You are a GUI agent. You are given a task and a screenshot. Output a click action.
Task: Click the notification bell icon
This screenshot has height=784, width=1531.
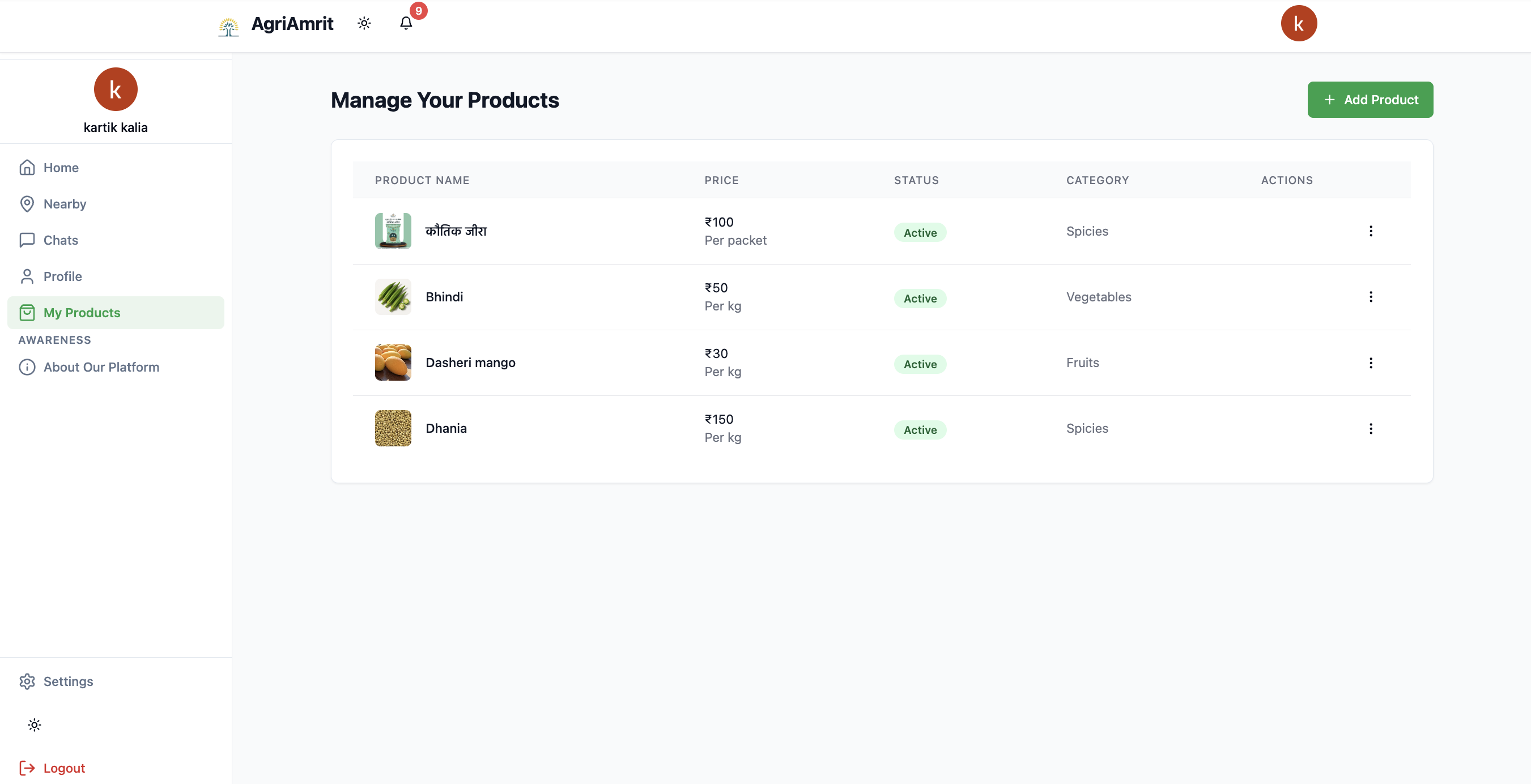(406, 23)
